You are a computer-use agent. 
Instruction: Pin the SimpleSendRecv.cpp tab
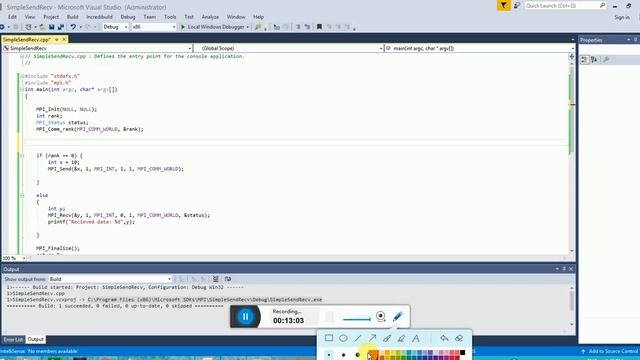57,40
